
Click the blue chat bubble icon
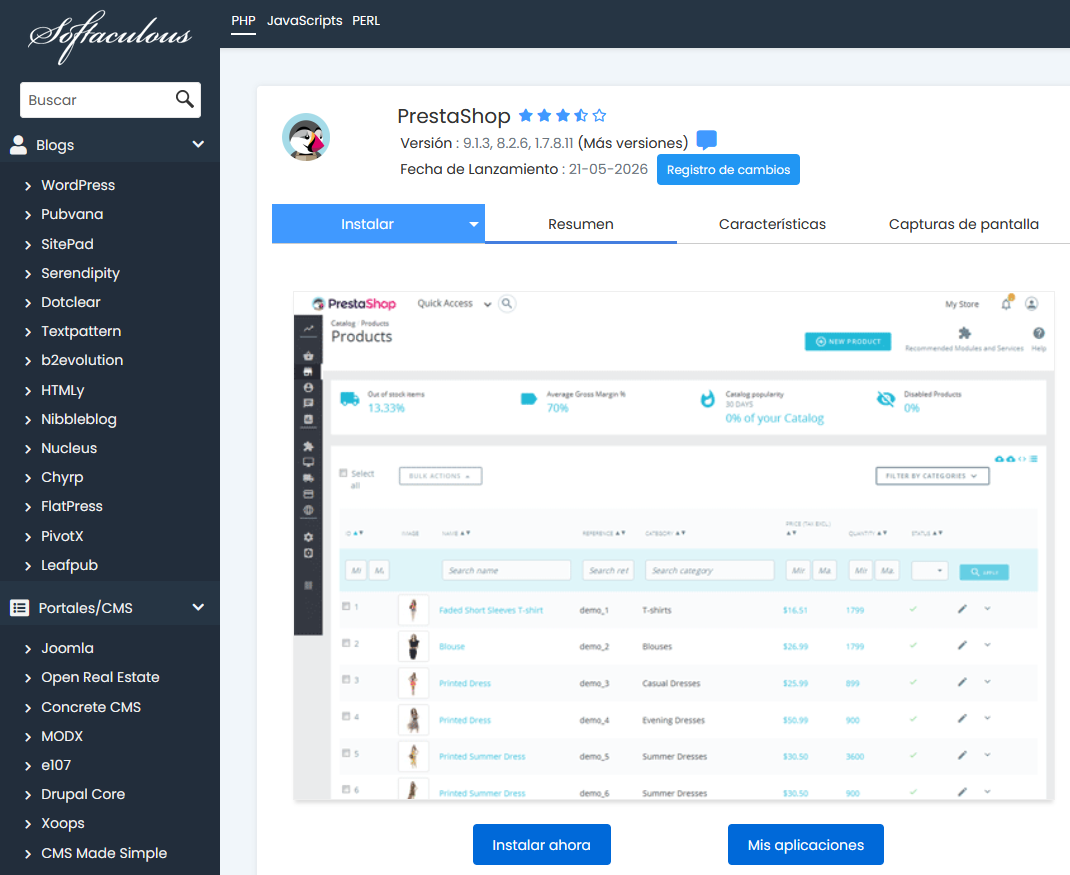(x=706, y=140)
